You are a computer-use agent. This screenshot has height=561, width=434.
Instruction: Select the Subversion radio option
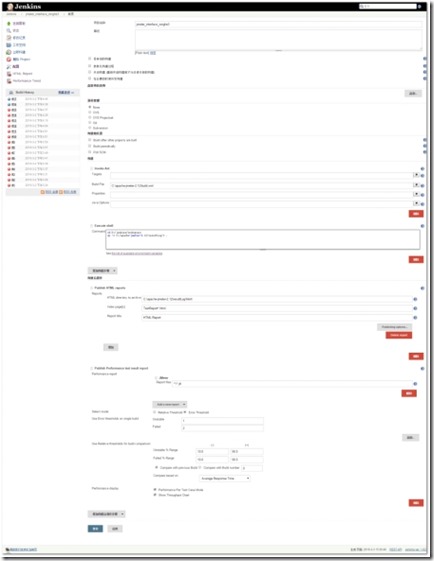(90, 127)
